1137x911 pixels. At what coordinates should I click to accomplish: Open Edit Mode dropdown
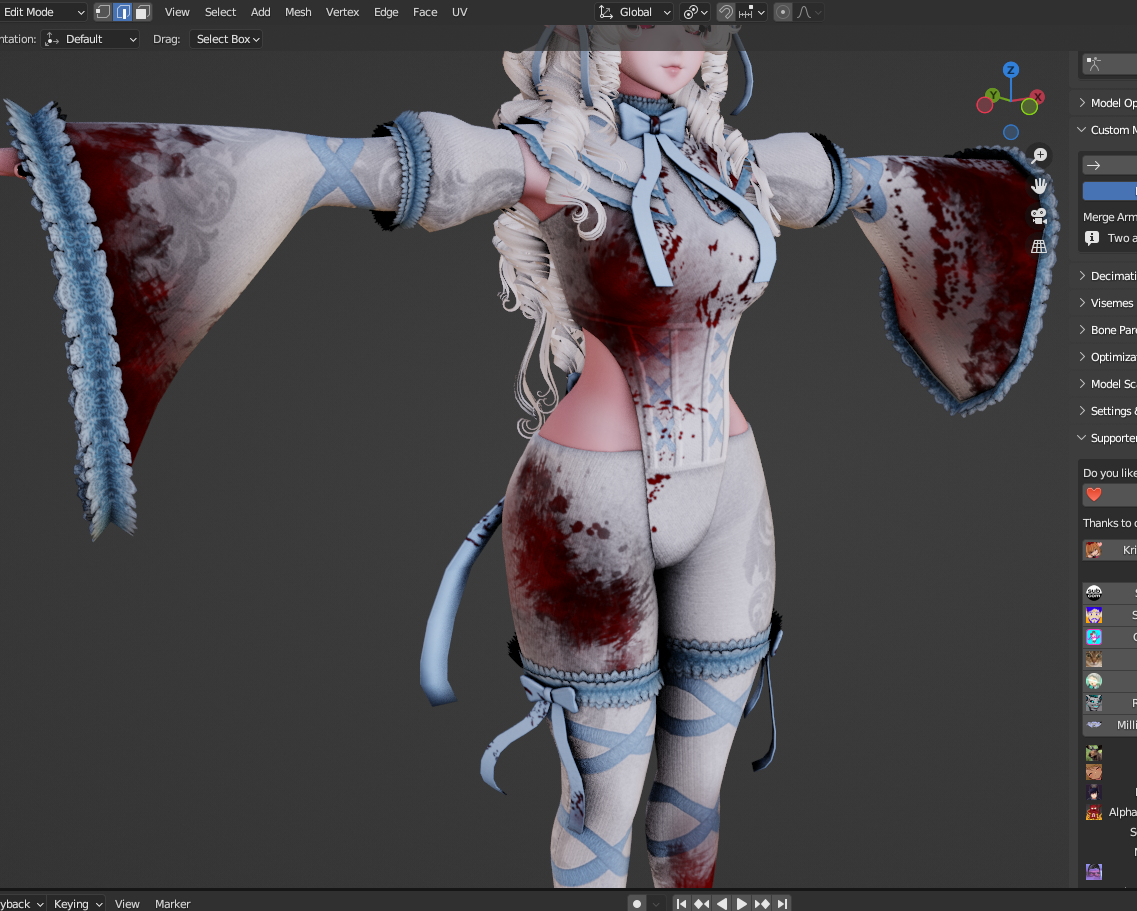click(44, 12)
